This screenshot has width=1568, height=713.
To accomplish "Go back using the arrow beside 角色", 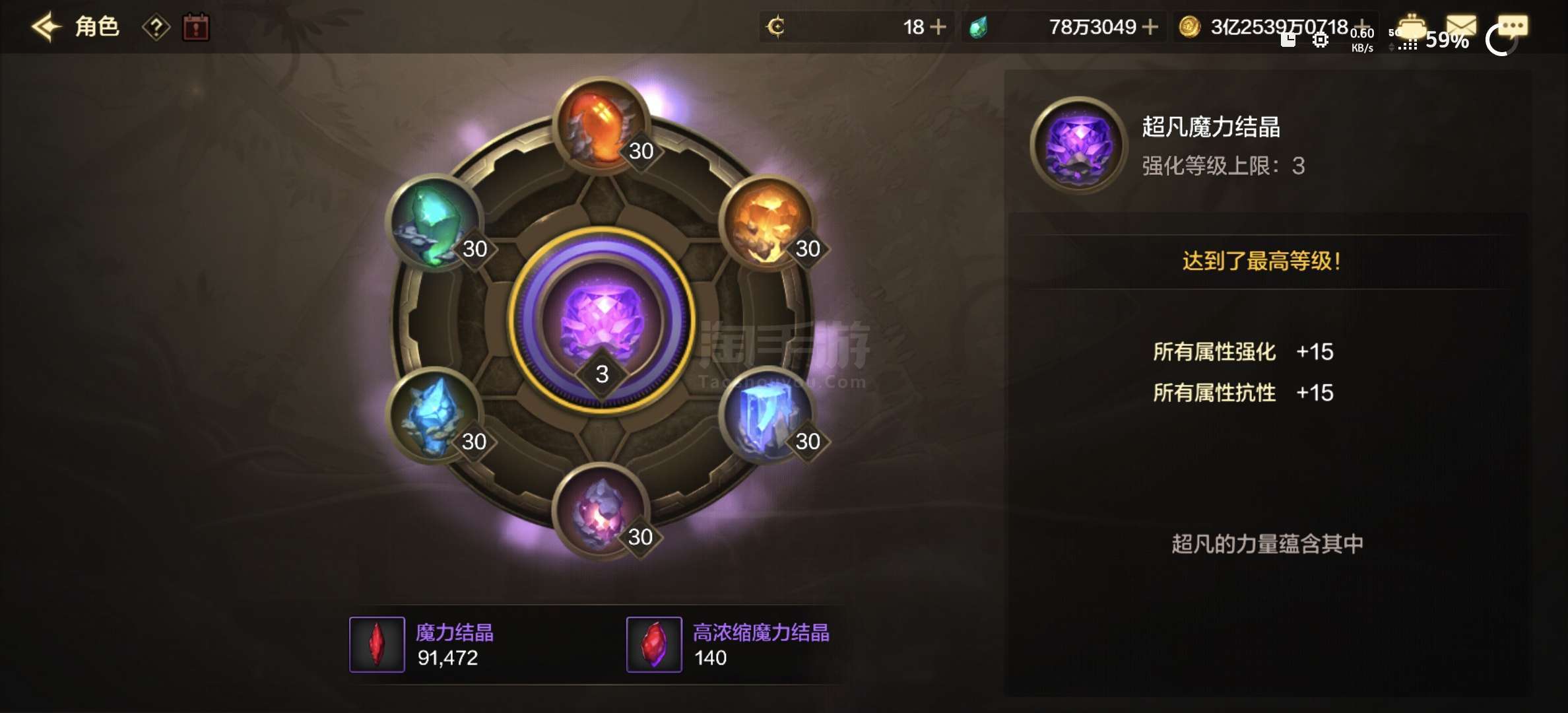I will 46,27.
